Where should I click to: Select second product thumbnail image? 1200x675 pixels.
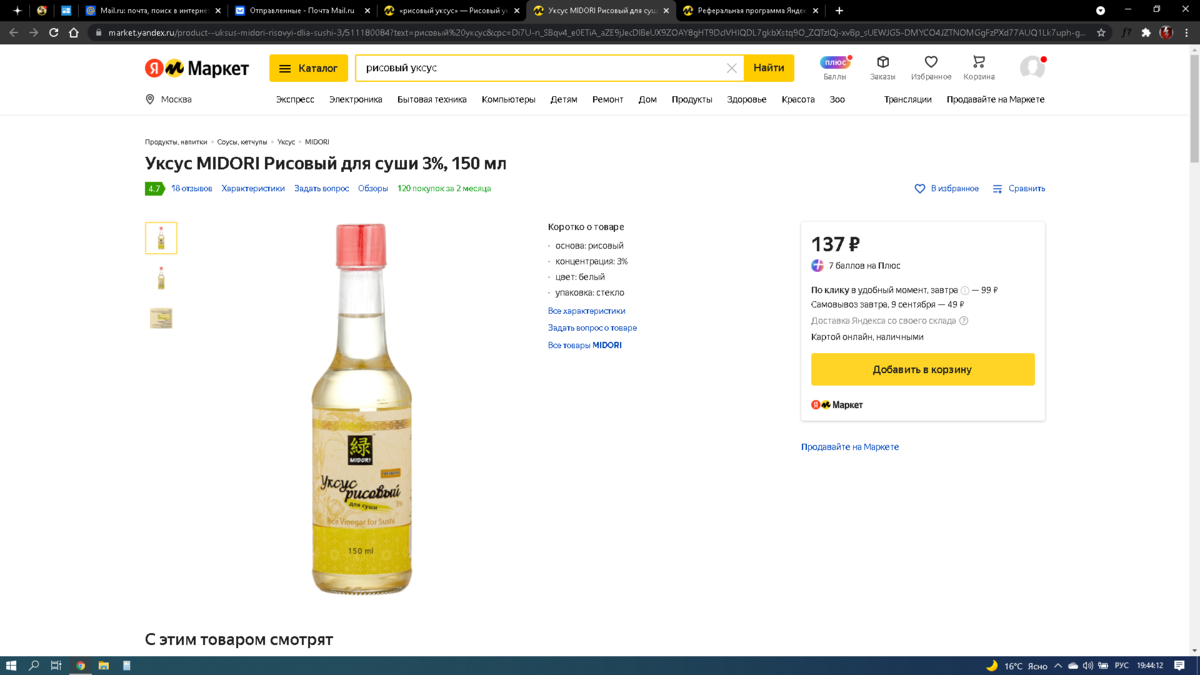[x=161, y=278]
